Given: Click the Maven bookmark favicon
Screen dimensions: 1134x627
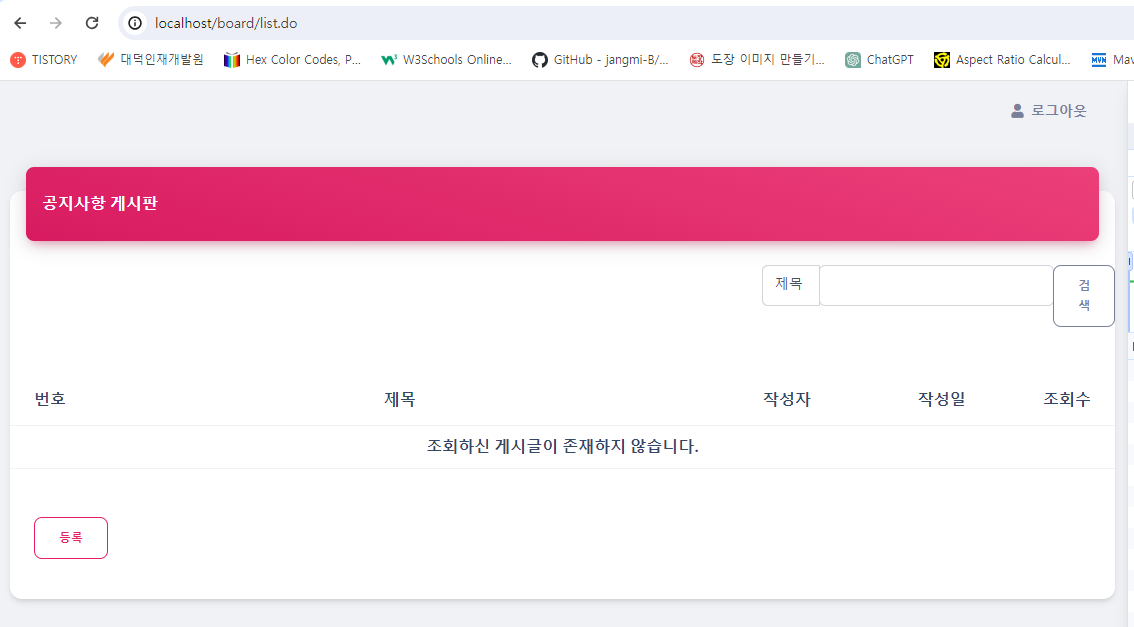Looking at the screenshot, I should [x=1099, y=60].
